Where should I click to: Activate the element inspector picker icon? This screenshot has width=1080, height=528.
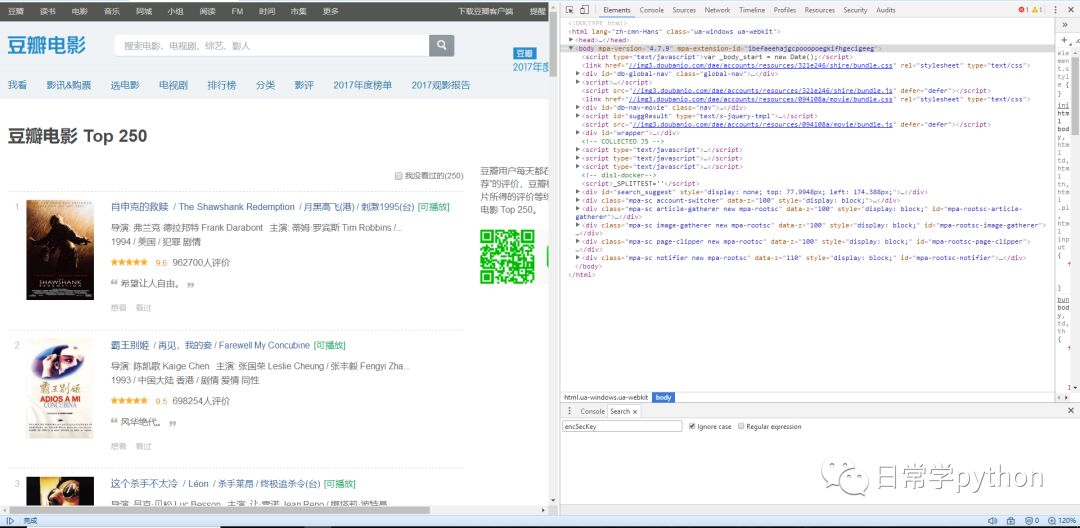(x=570, y=10)
